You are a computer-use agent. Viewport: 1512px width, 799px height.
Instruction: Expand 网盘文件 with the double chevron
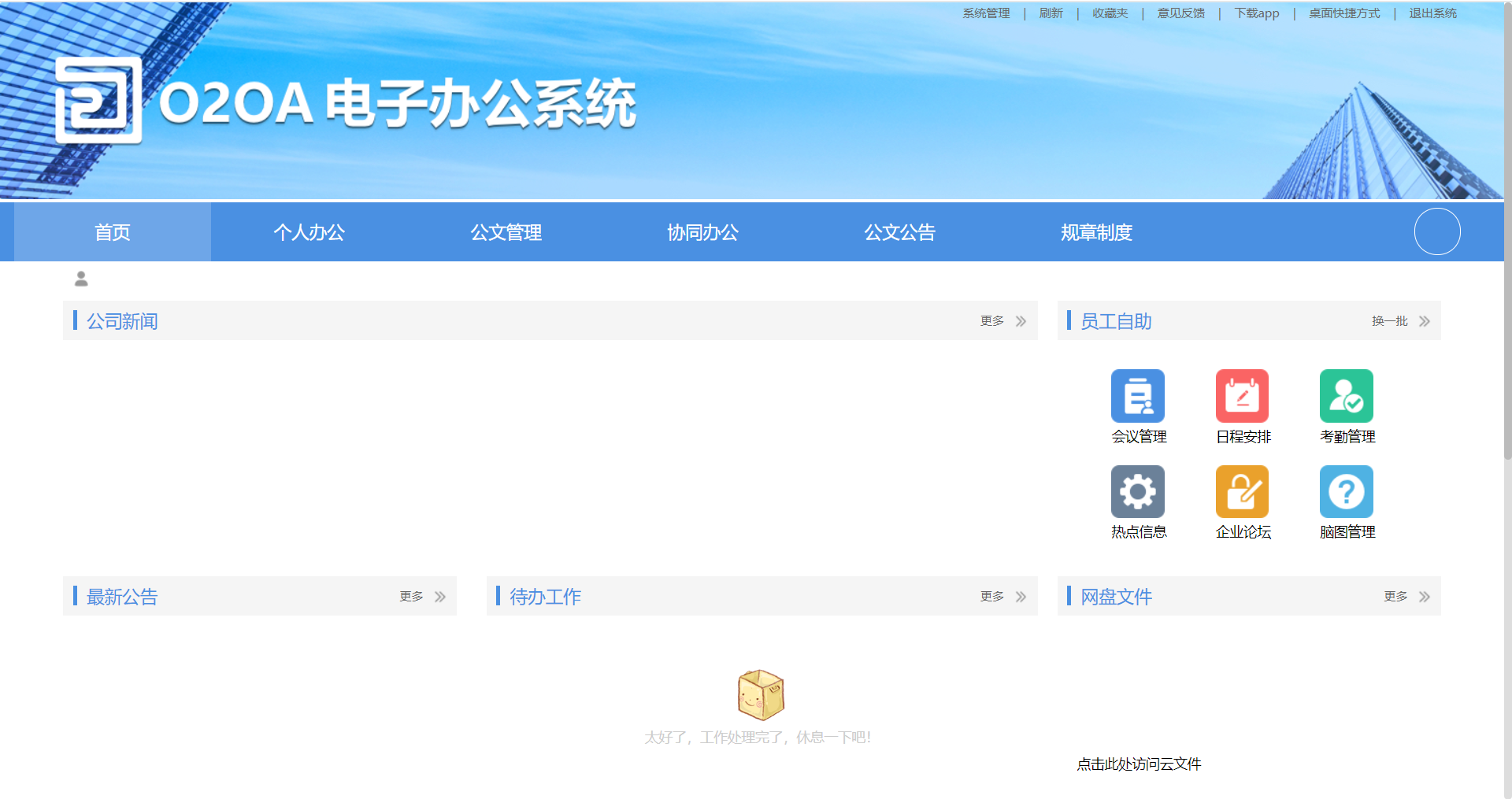coord(1425,597)
